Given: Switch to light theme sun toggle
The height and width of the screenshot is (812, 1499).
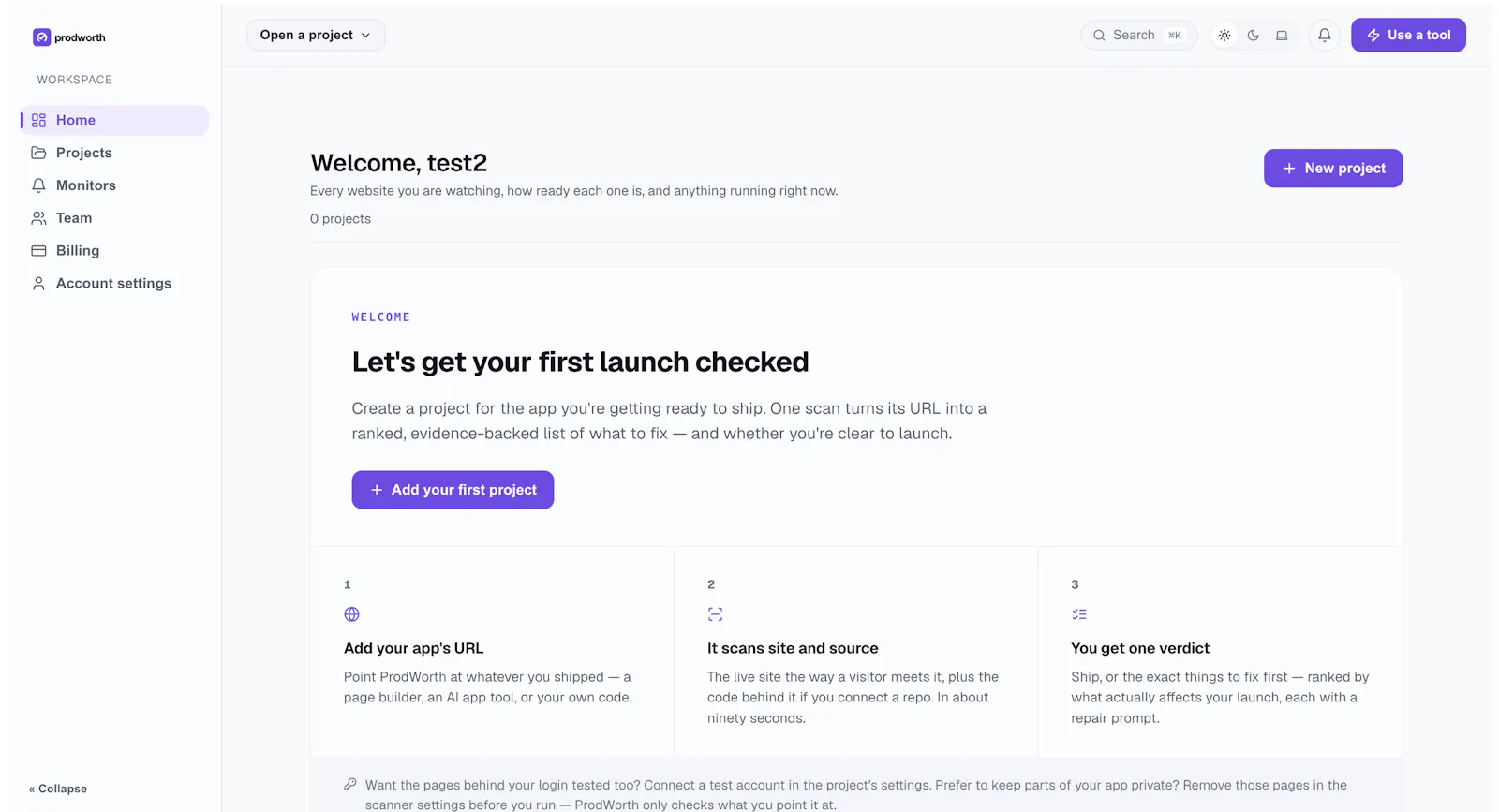Looking at the screenshot, I should click(1224, 36).
